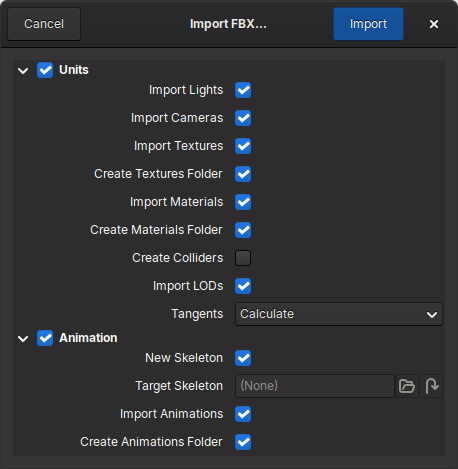Click the Target Skeleton label

pos(179,386)
